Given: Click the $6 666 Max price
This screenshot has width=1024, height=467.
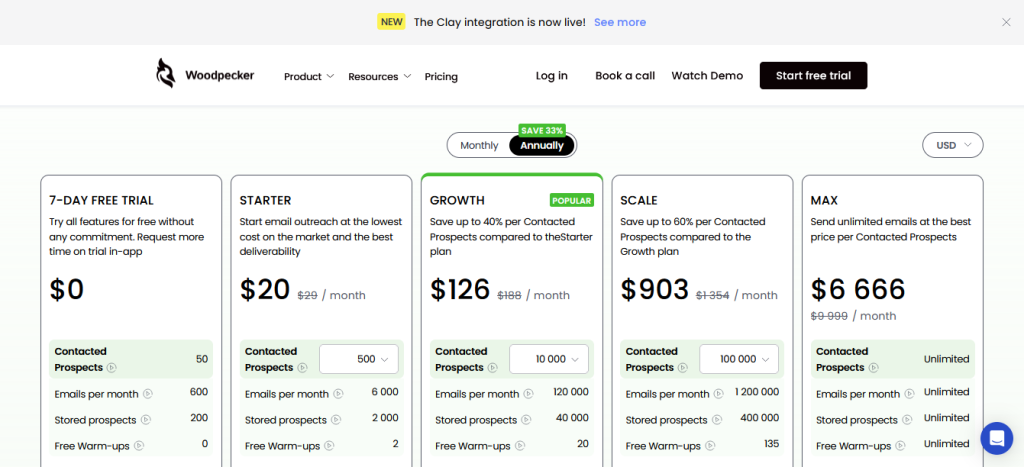Looking at the screenshot, I should tap(858, 289).
